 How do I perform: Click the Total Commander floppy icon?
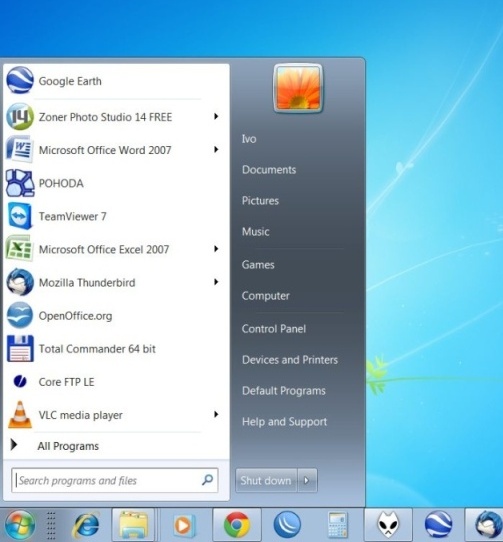[x=20, y=348]
